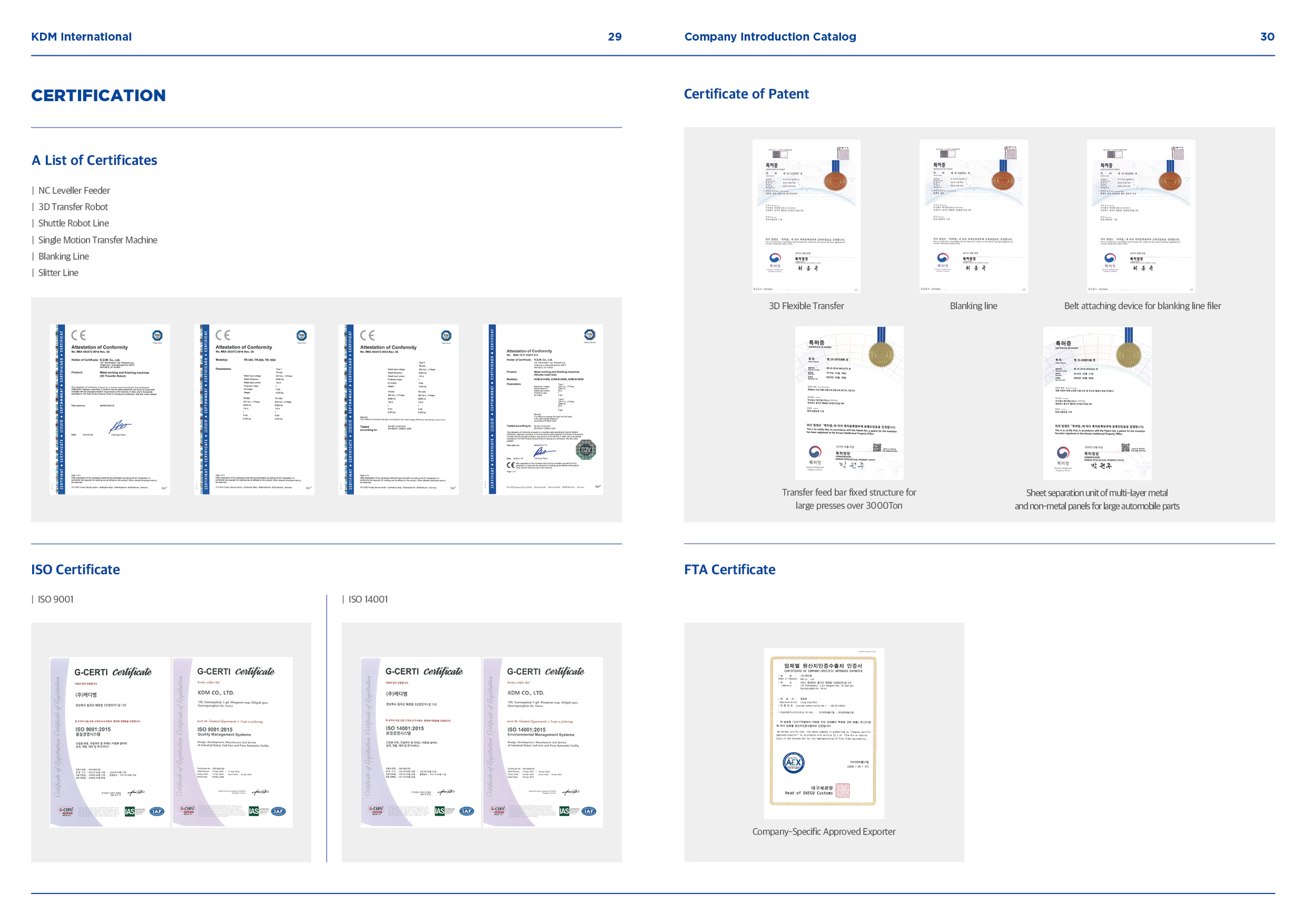1306x924 pixels.
Task: Select the Belt attaching device patent certificate
Action: pos(1141,216)
